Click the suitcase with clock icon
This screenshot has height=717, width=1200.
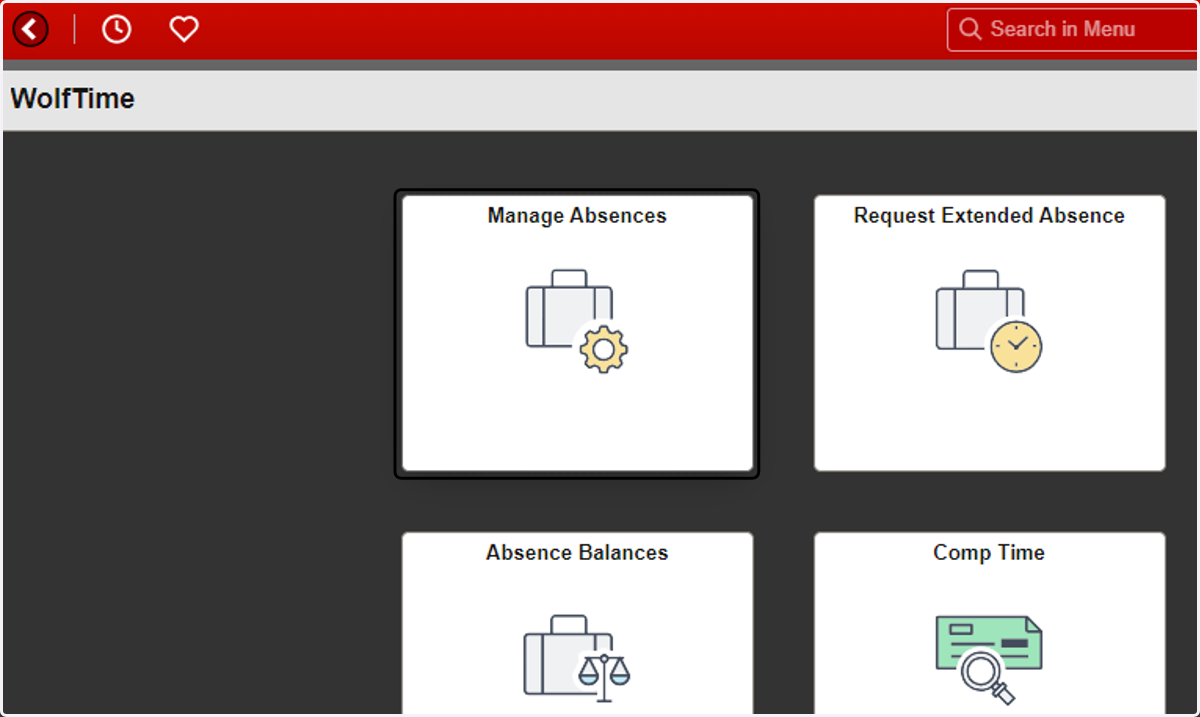click(989, 321)
